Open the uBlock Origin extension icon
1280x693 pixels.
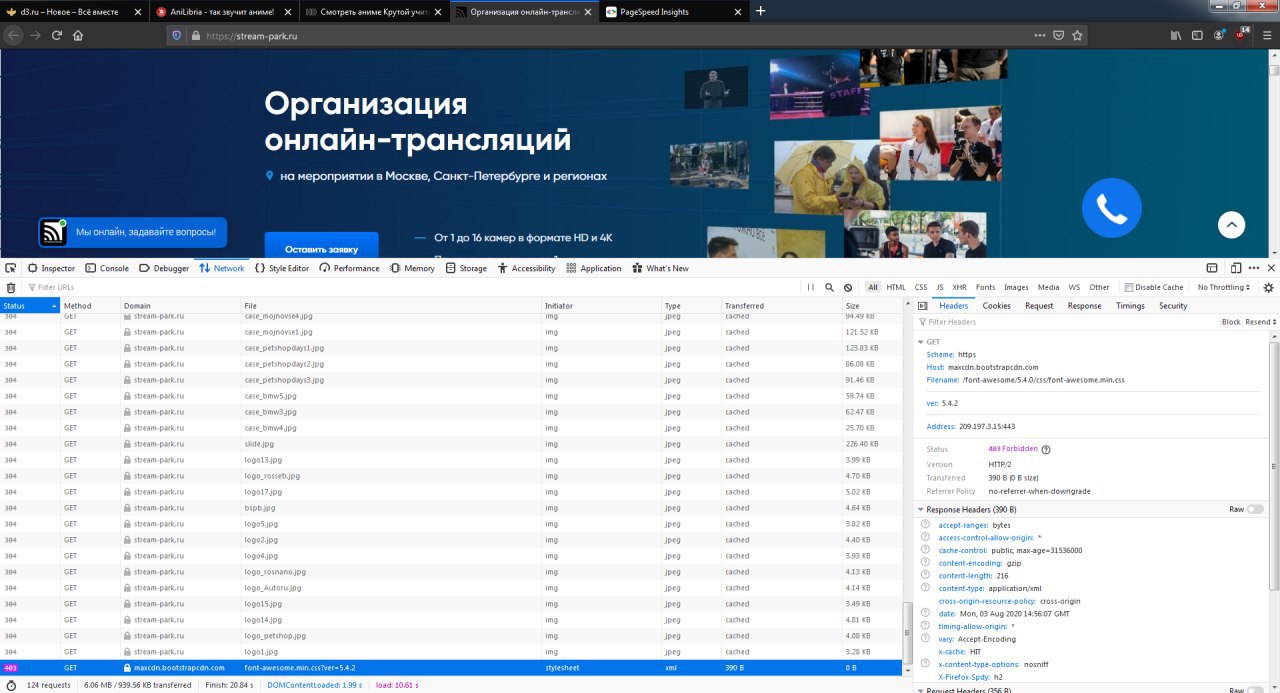pos(1243,34)
